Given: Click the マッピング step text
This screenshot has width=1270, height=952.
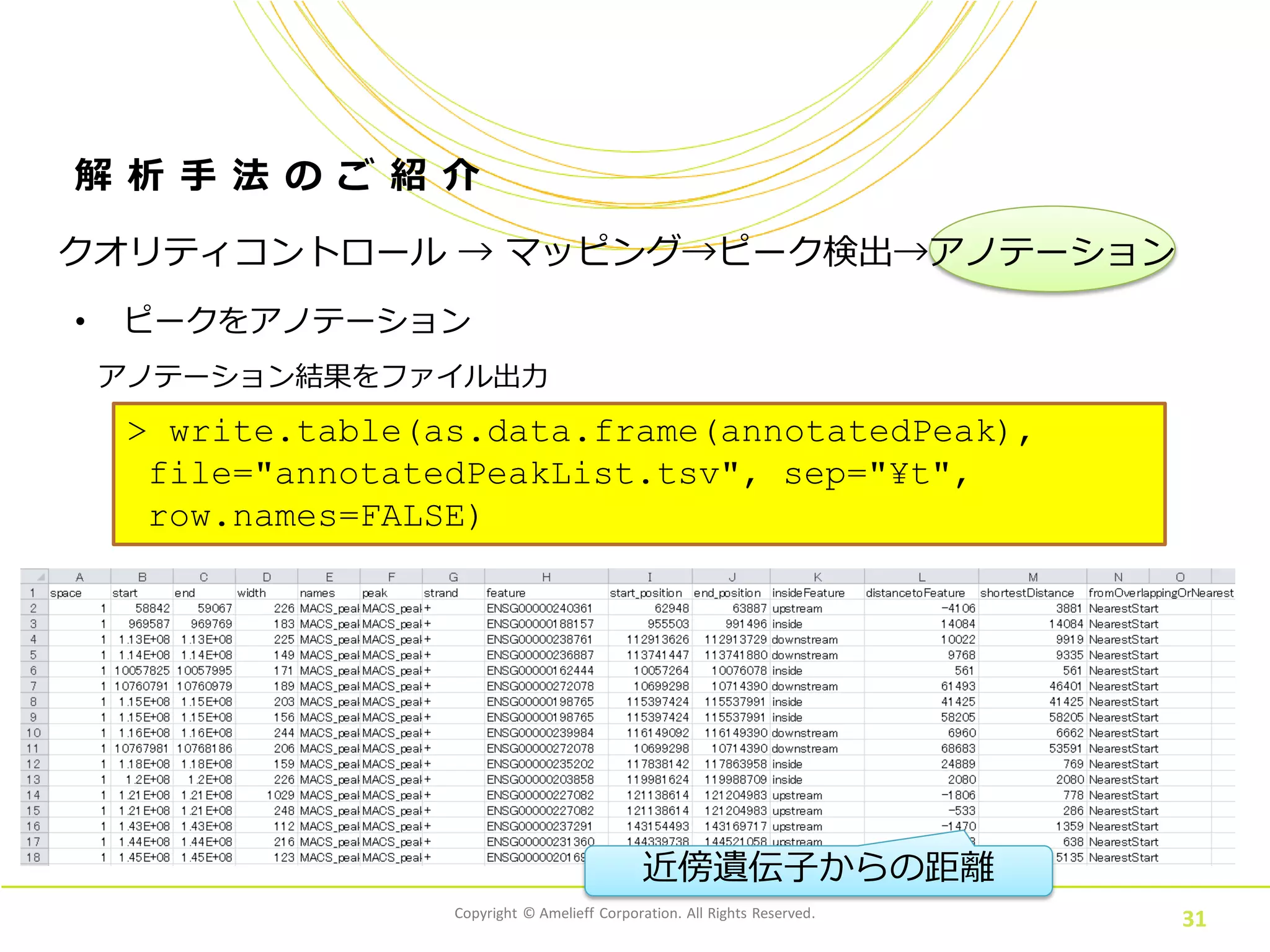Looking at the screenshot, I should coord(593,252).
